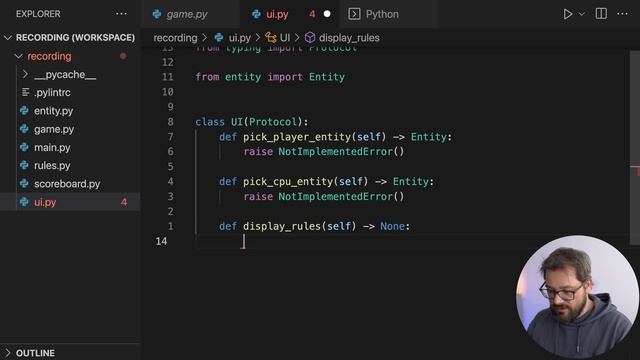The image size is (640, 360).
Task: Split the editor with the split icon
Action: 601,14
